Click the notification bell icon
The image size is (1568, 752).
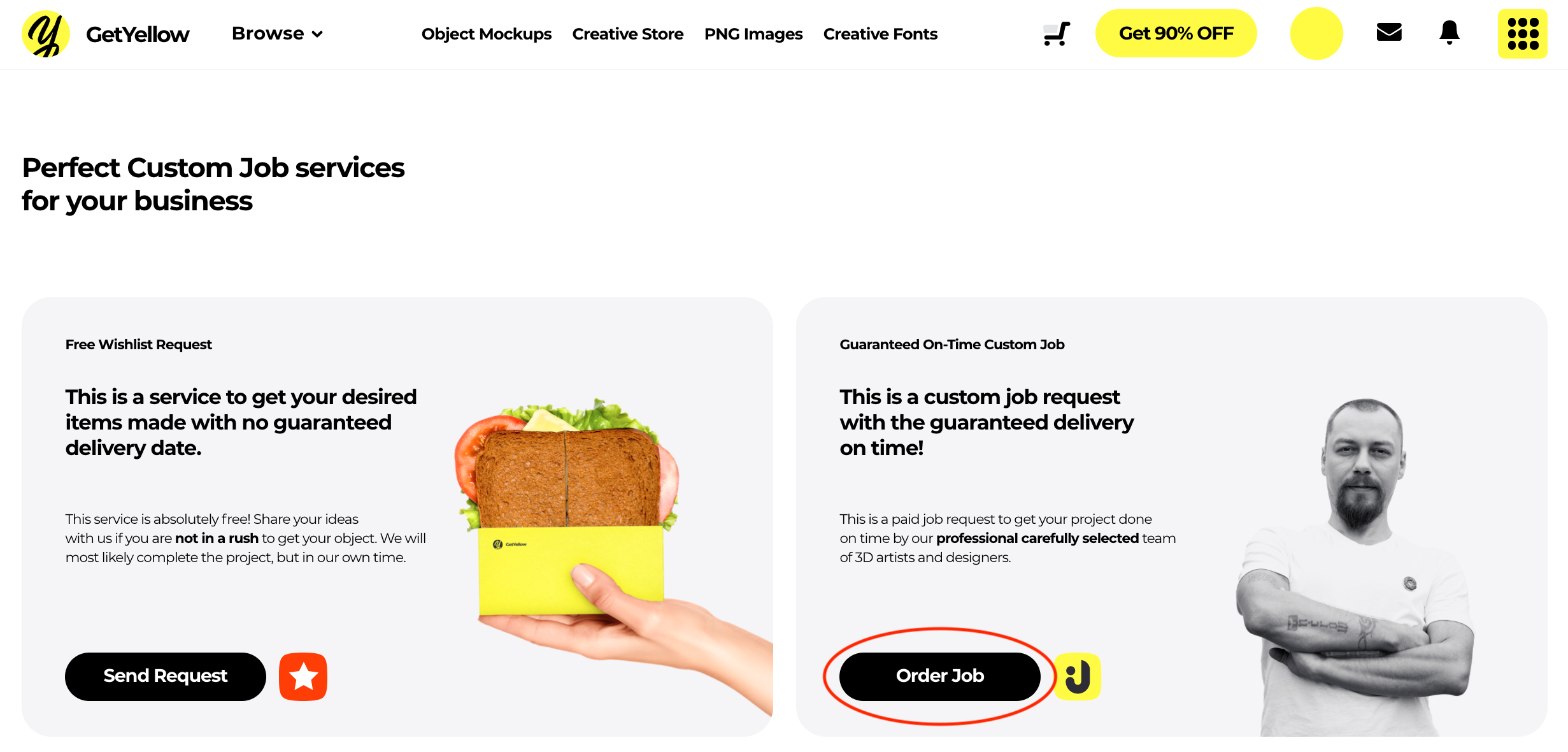click(1449, 34)
